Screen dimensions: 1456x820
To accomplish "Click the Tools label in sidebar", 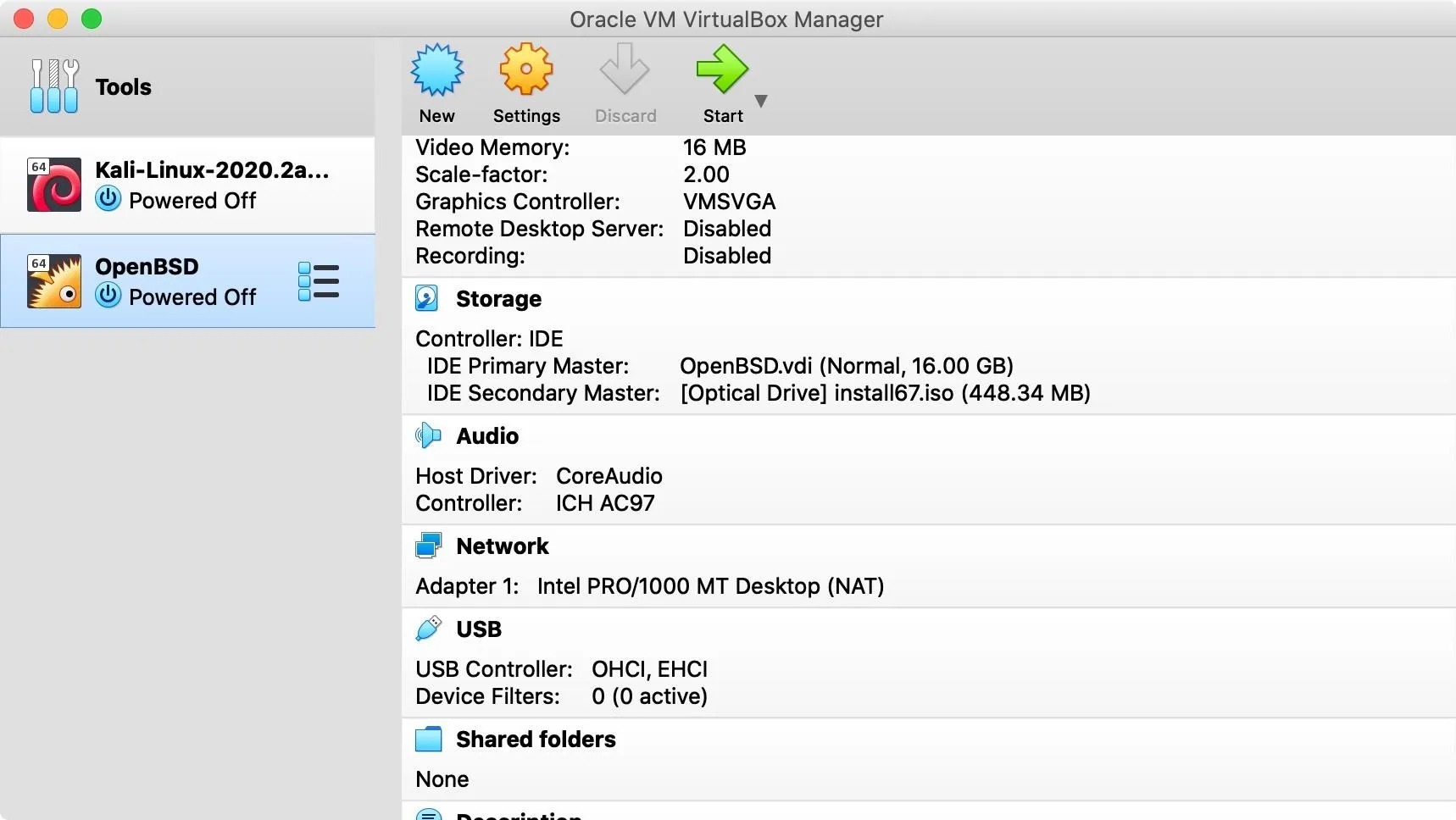I will pyautogui.click(x=124, y=86).
